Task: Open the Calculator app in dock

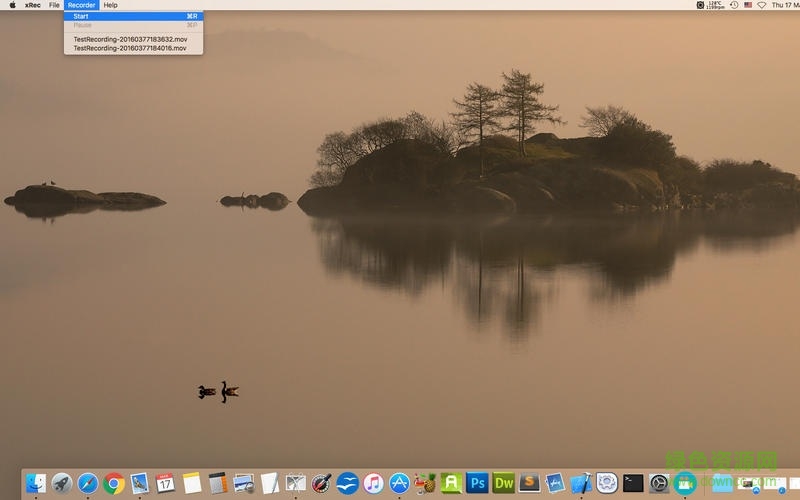Action: (x=218, y=483)
